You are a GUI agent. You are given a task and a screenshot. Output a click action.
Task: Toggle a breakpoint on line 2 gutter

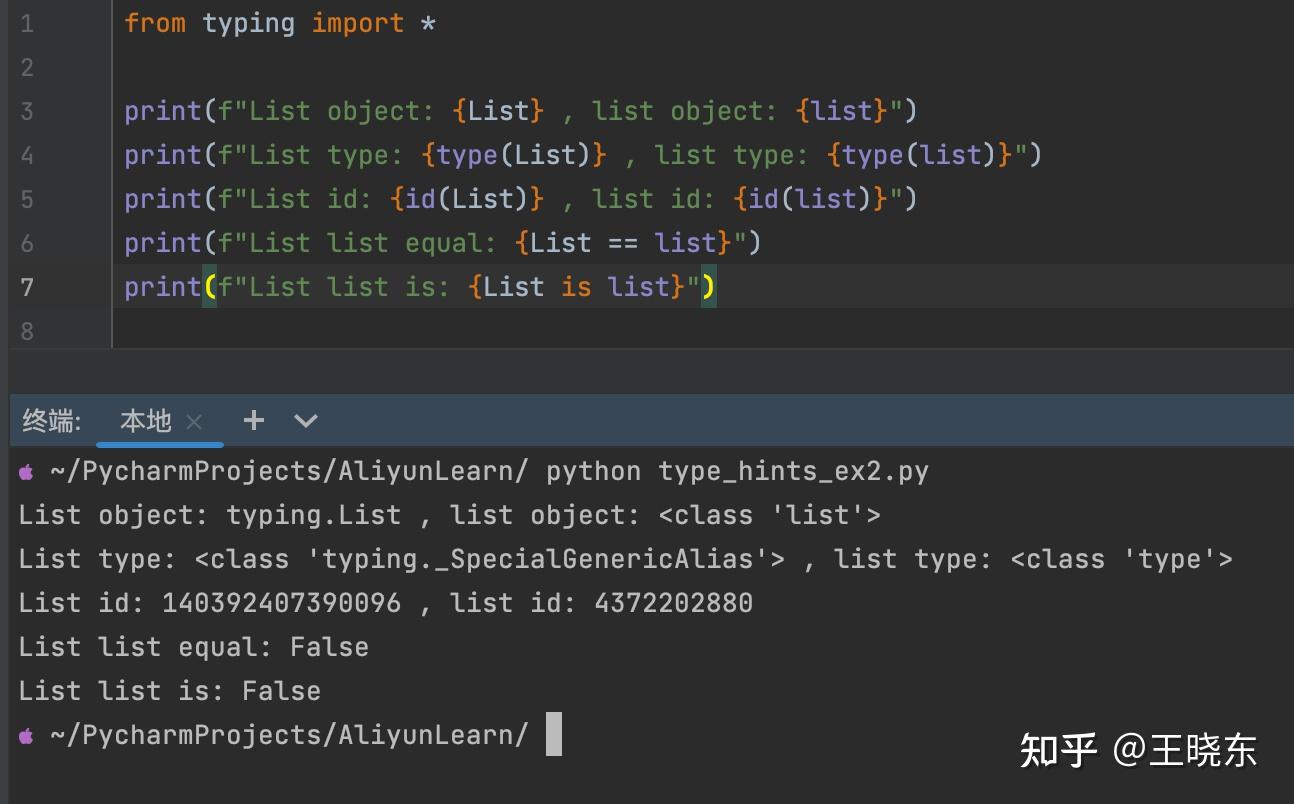[27, 67]
